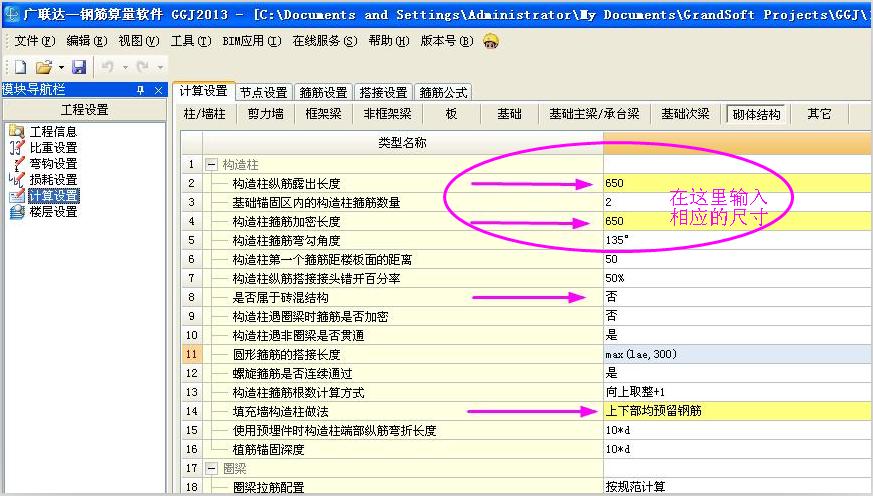
Task: Click 填充墙构造柱做法 value 上下部均预留钢筋
Action: [738, 411]
